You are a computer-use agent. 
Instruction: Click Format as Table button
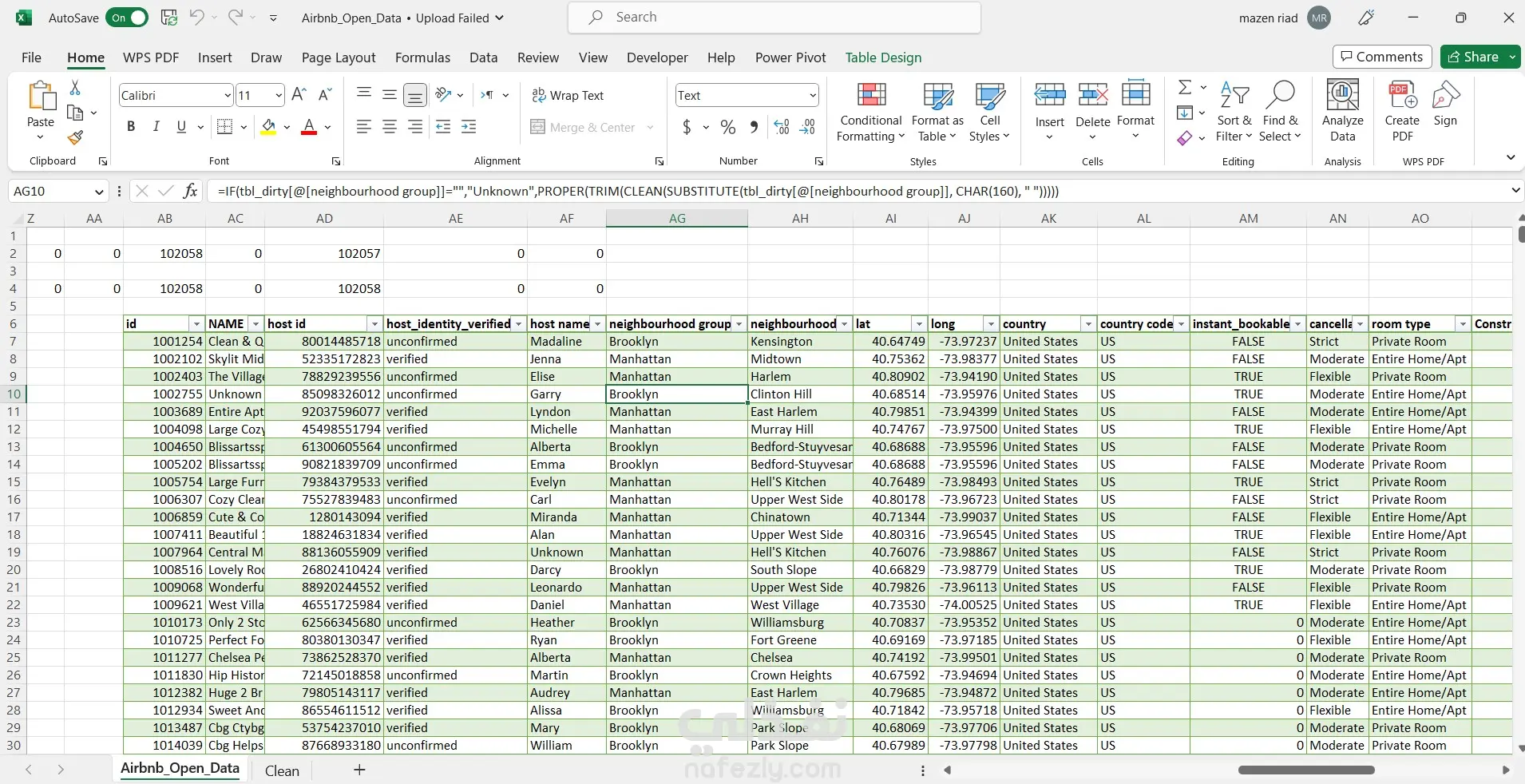click(x=938, y=112)
